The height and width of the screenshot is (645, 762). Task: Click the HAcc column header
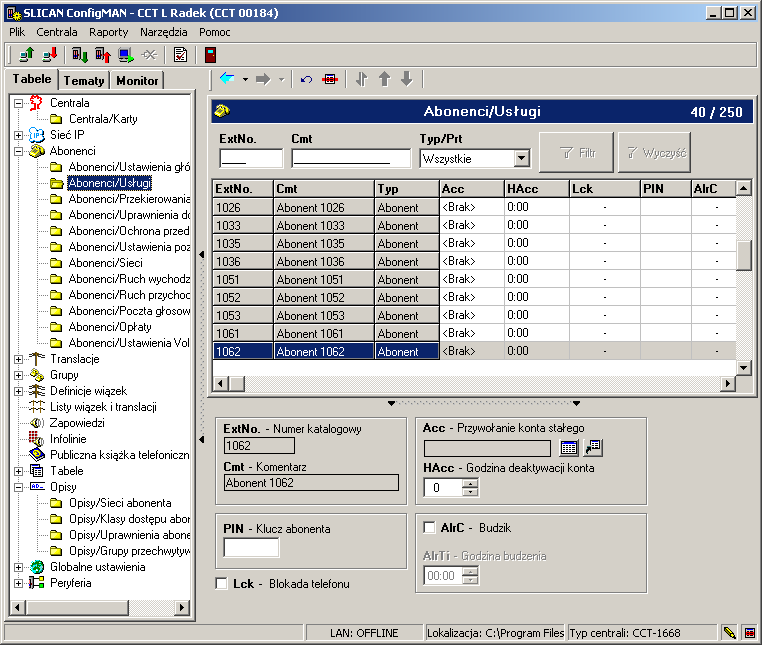pyautogui.click(x=536, y=189)
